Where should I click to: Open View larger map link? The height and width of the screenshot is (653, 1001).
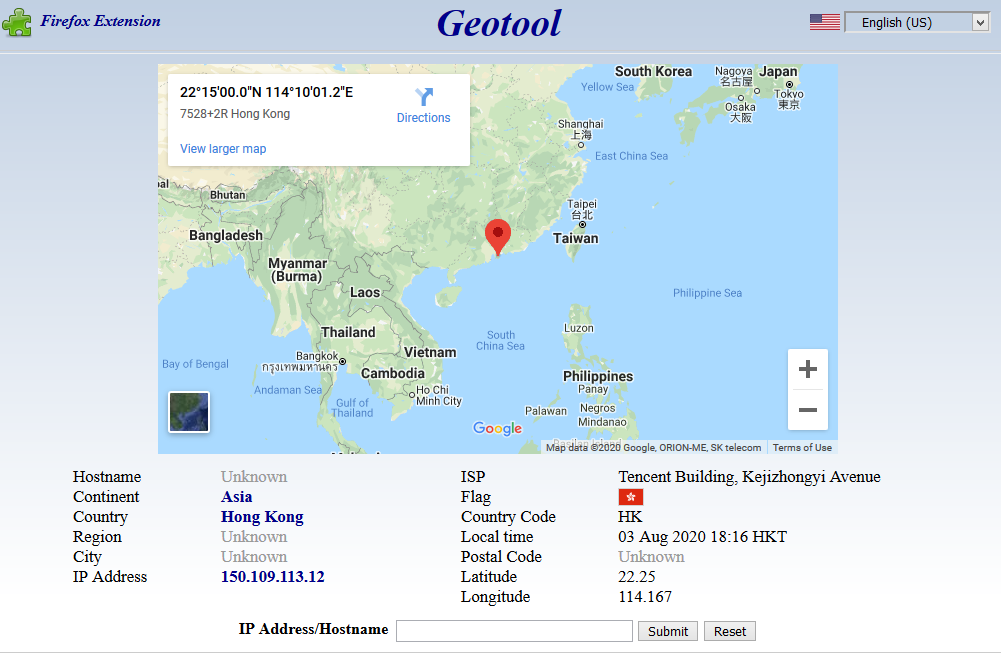click(223, 149)
